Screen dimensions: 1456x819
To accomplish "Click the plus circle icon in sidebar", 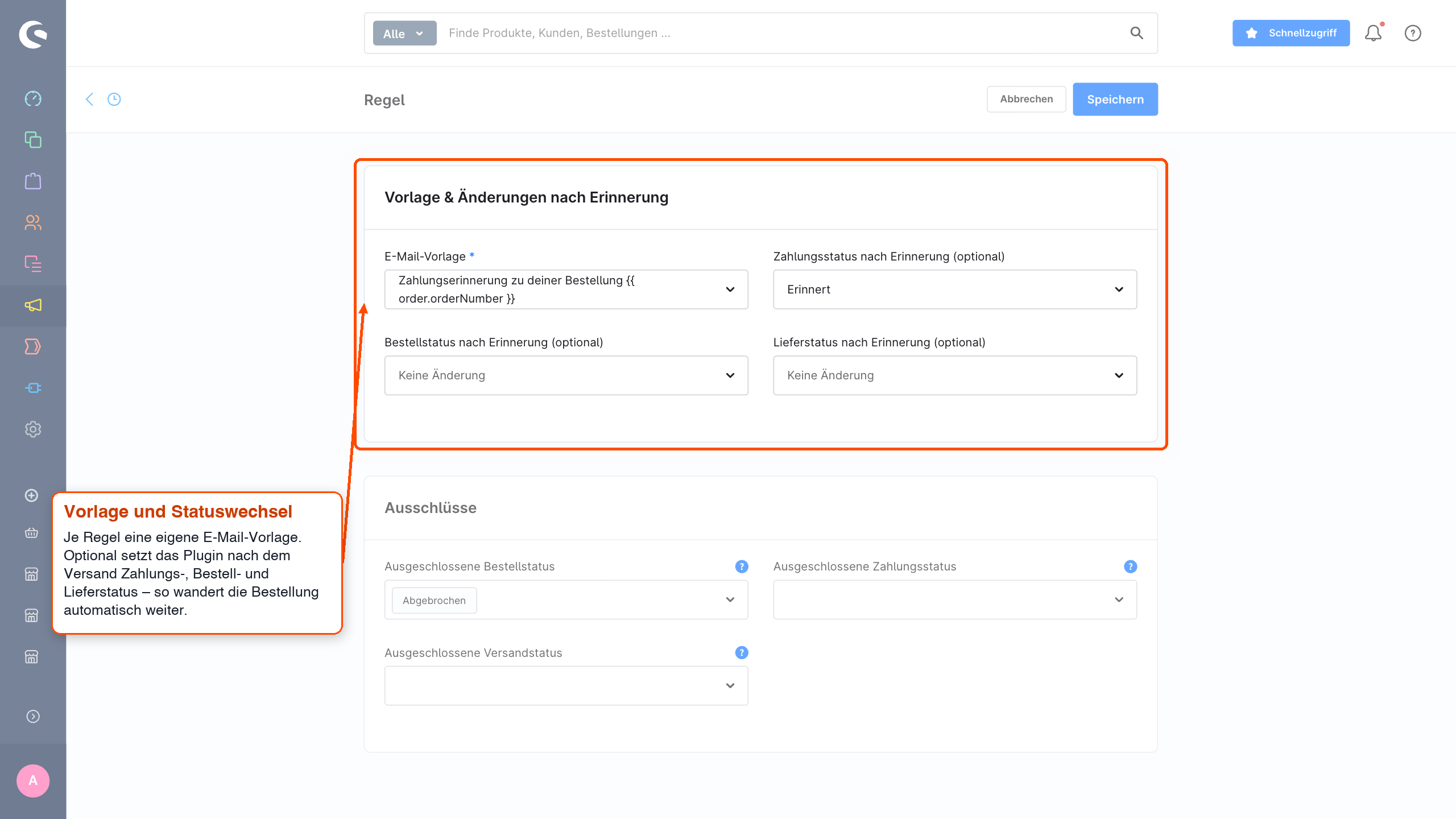I will pyautogui.click(x=32, y=495).
